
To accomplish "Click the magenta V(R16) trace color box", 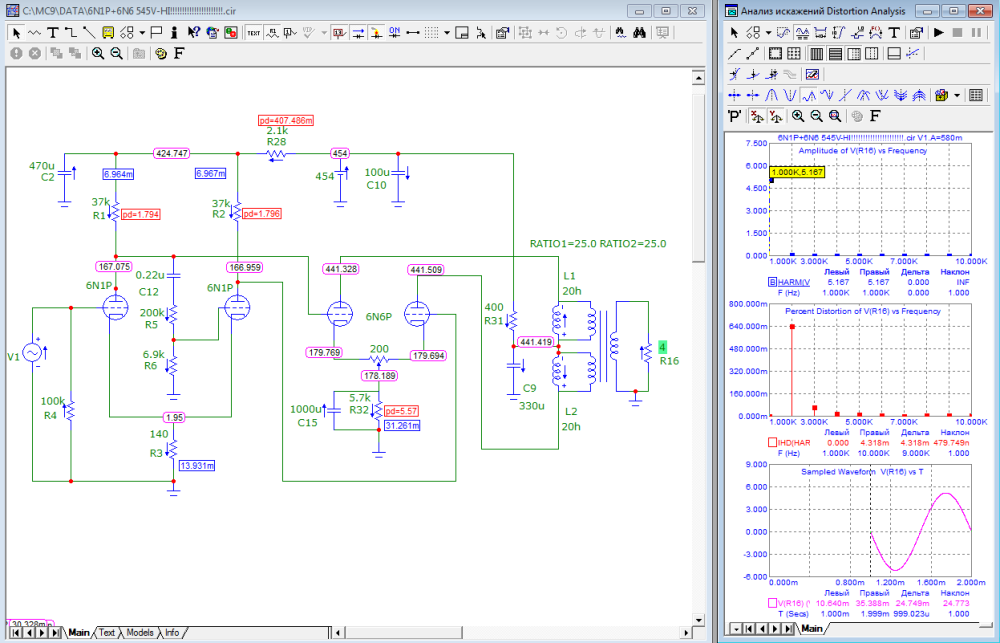I will click(x=771, y=602).
